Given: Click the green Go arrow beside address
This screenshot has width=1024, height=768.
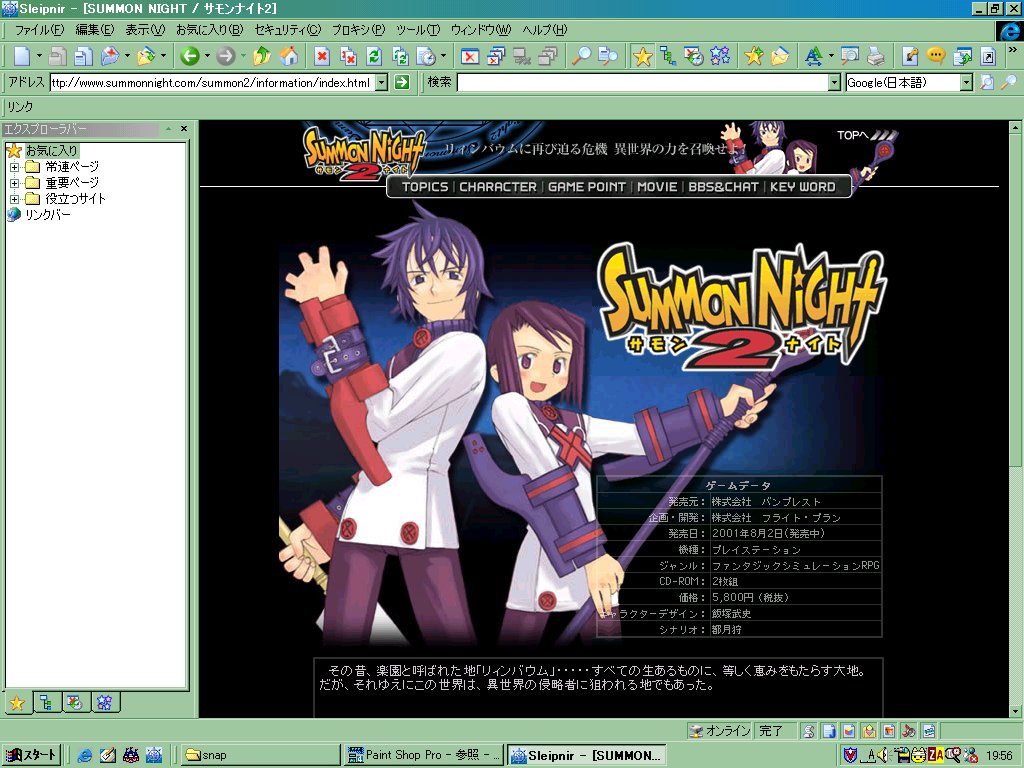Looking at the screenshot, I should tap(402, 82).
